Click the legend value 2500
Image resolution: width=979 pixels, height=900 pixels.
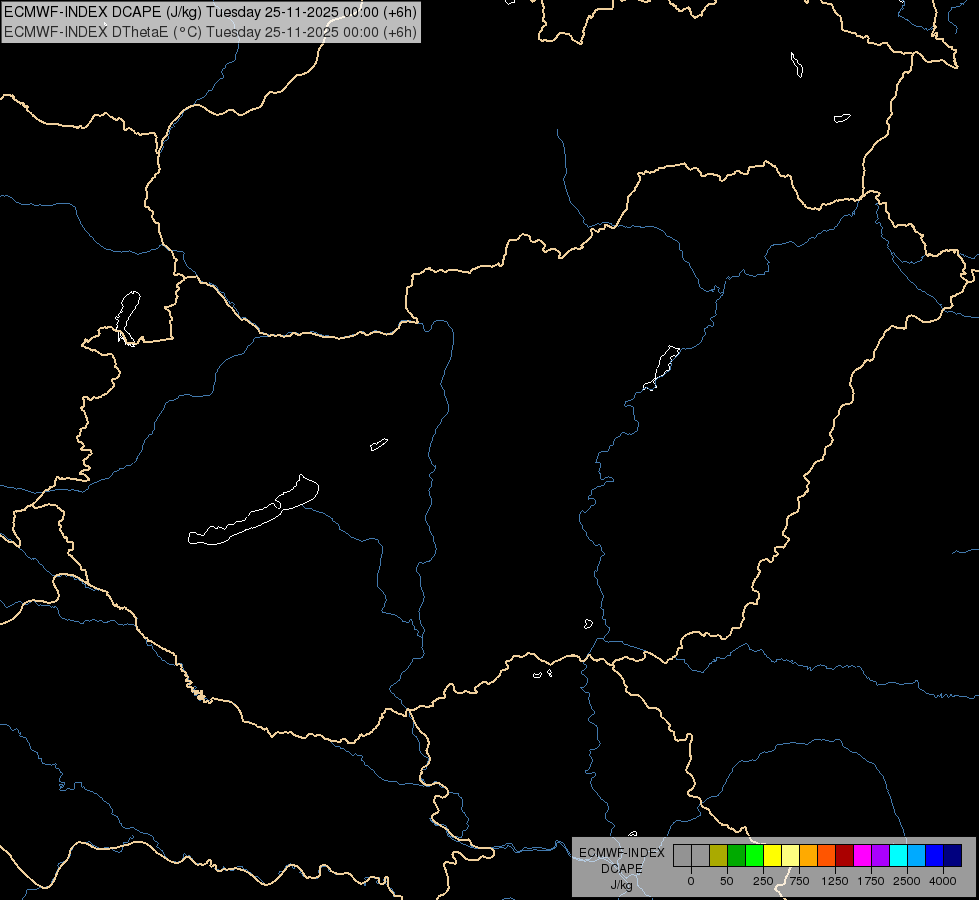907,881
